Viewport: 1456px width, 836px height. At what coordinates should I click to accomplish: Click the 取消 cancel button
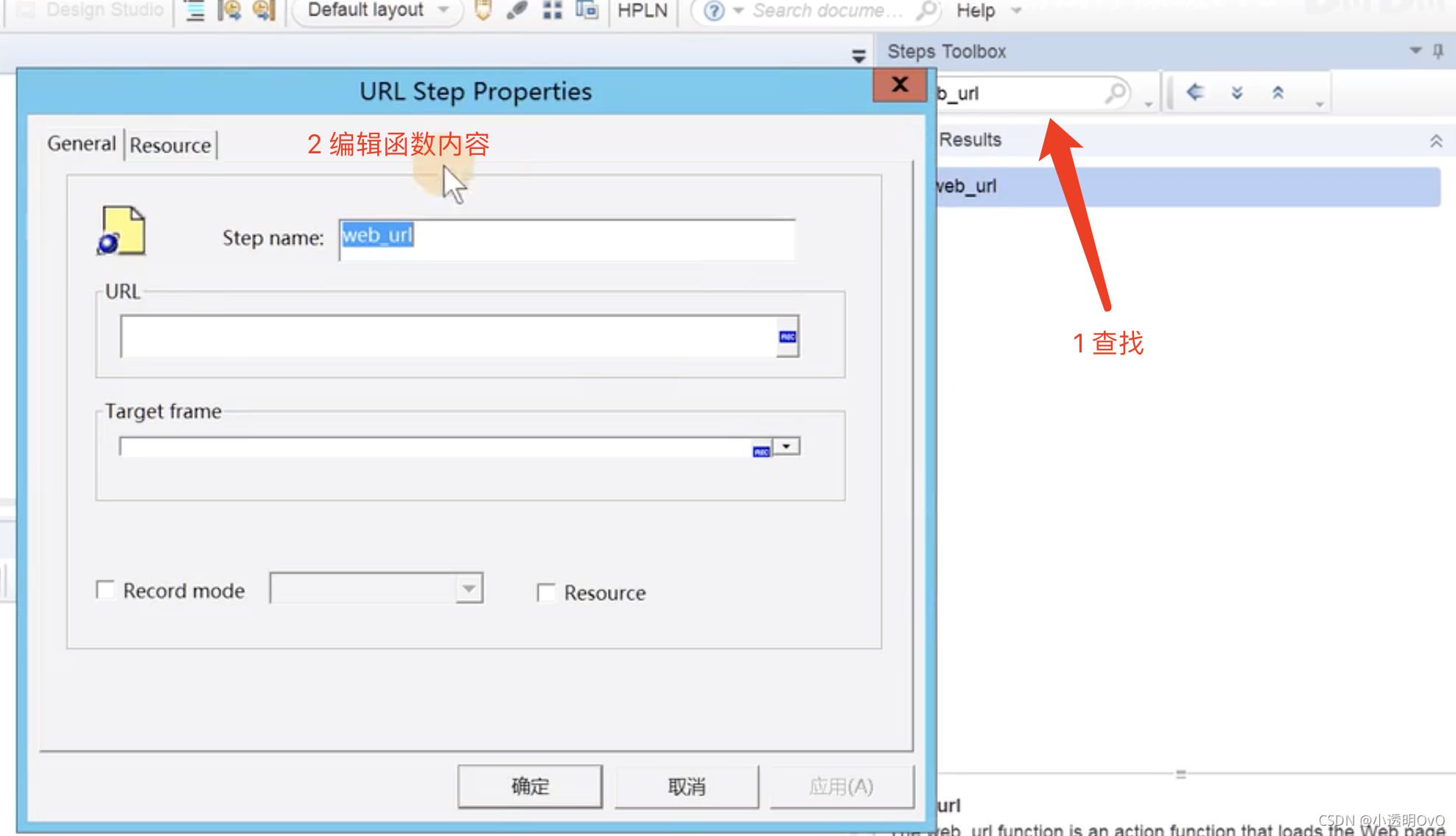(688, 786)
